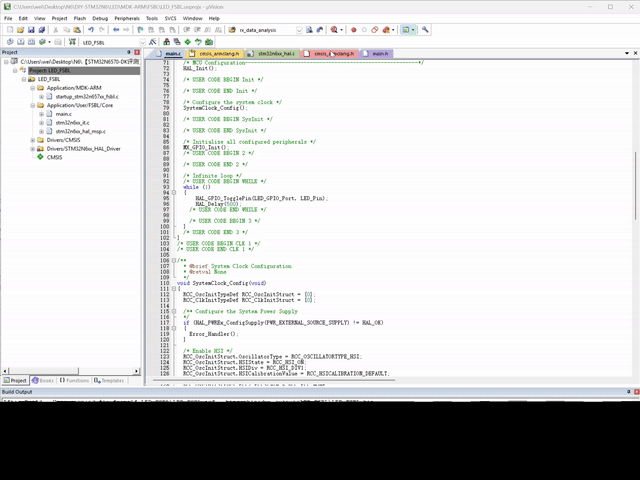Screen dimensions: 640x480
Task: Expand the Drivers/CMSIS folder
Action: coord(33,140)
